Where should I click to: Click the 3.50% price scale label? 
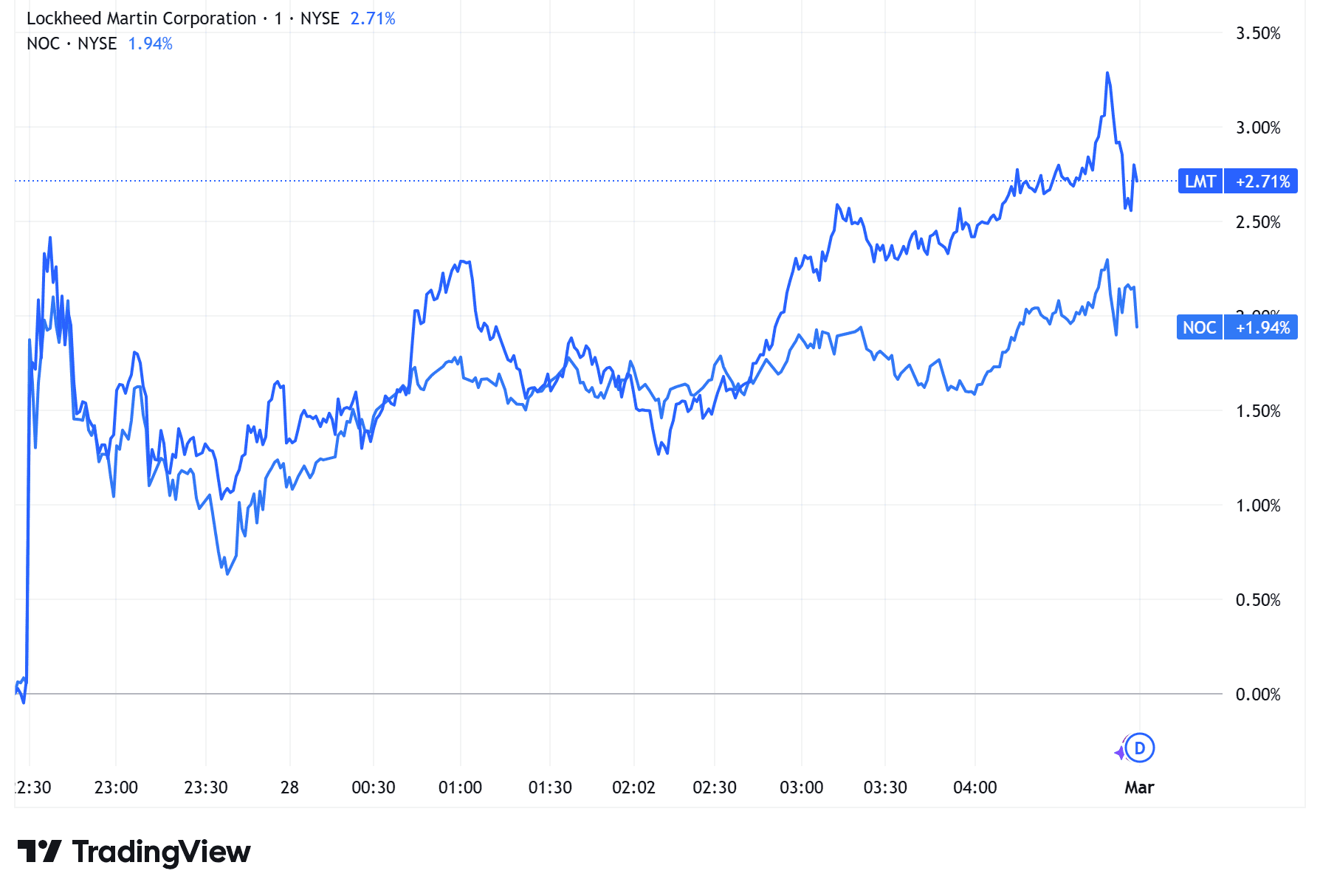tap(1258, 33)
